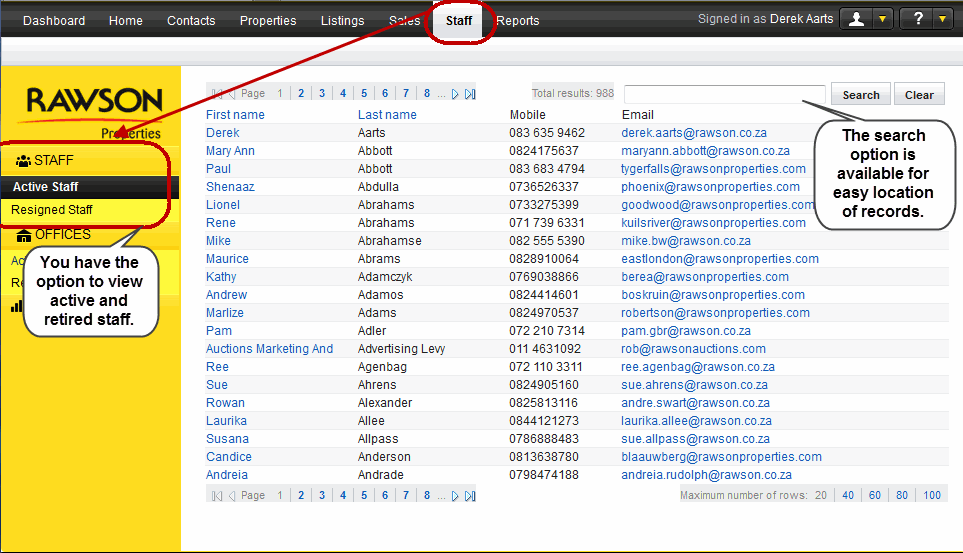963x553 pixels.
Task: Switch to the Properties tab
Action: (268, 21)
